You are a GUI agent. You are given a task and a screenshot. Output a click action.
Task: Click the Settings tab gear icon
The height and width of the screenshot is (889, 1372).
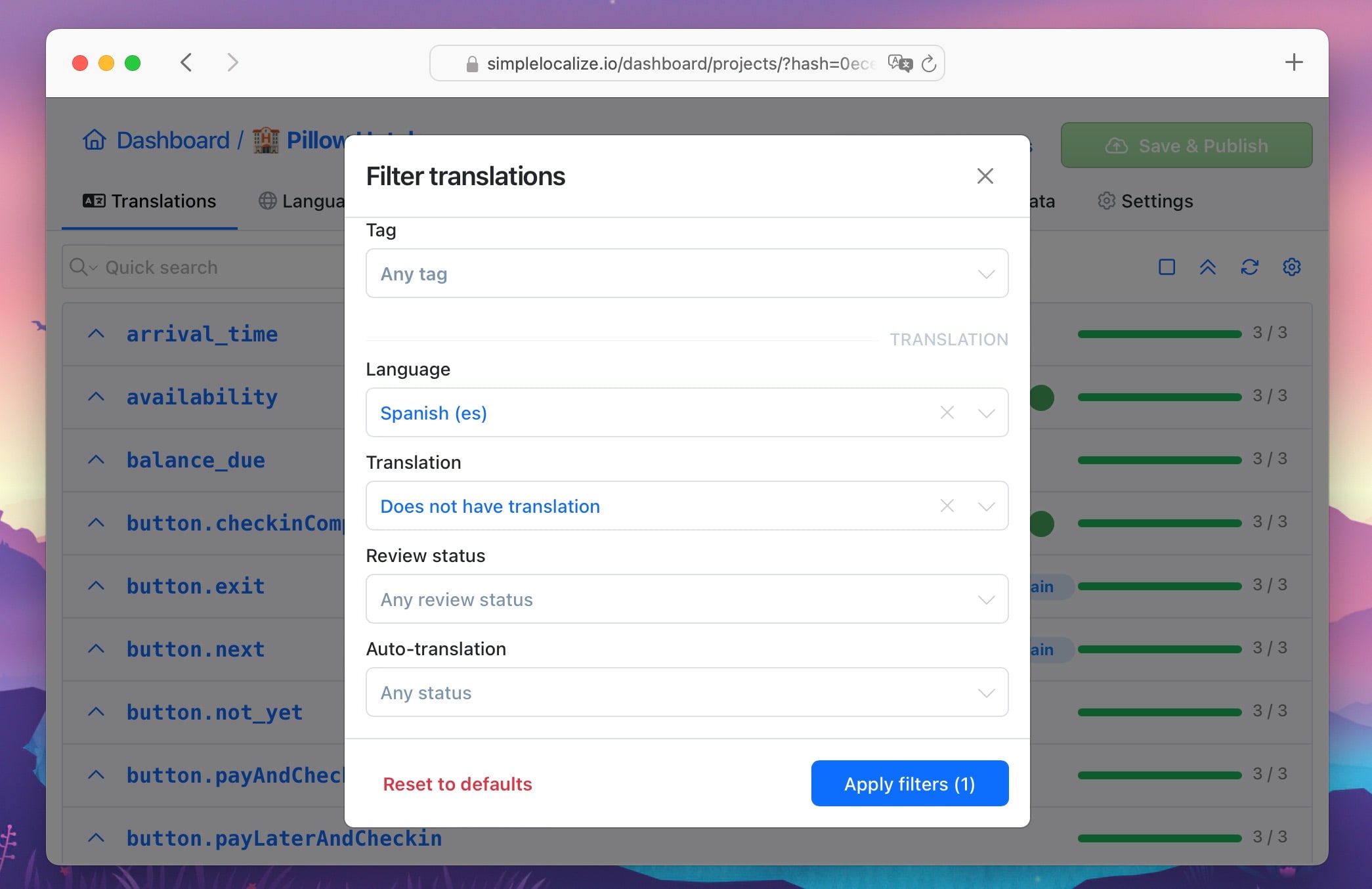point(1106,200)
